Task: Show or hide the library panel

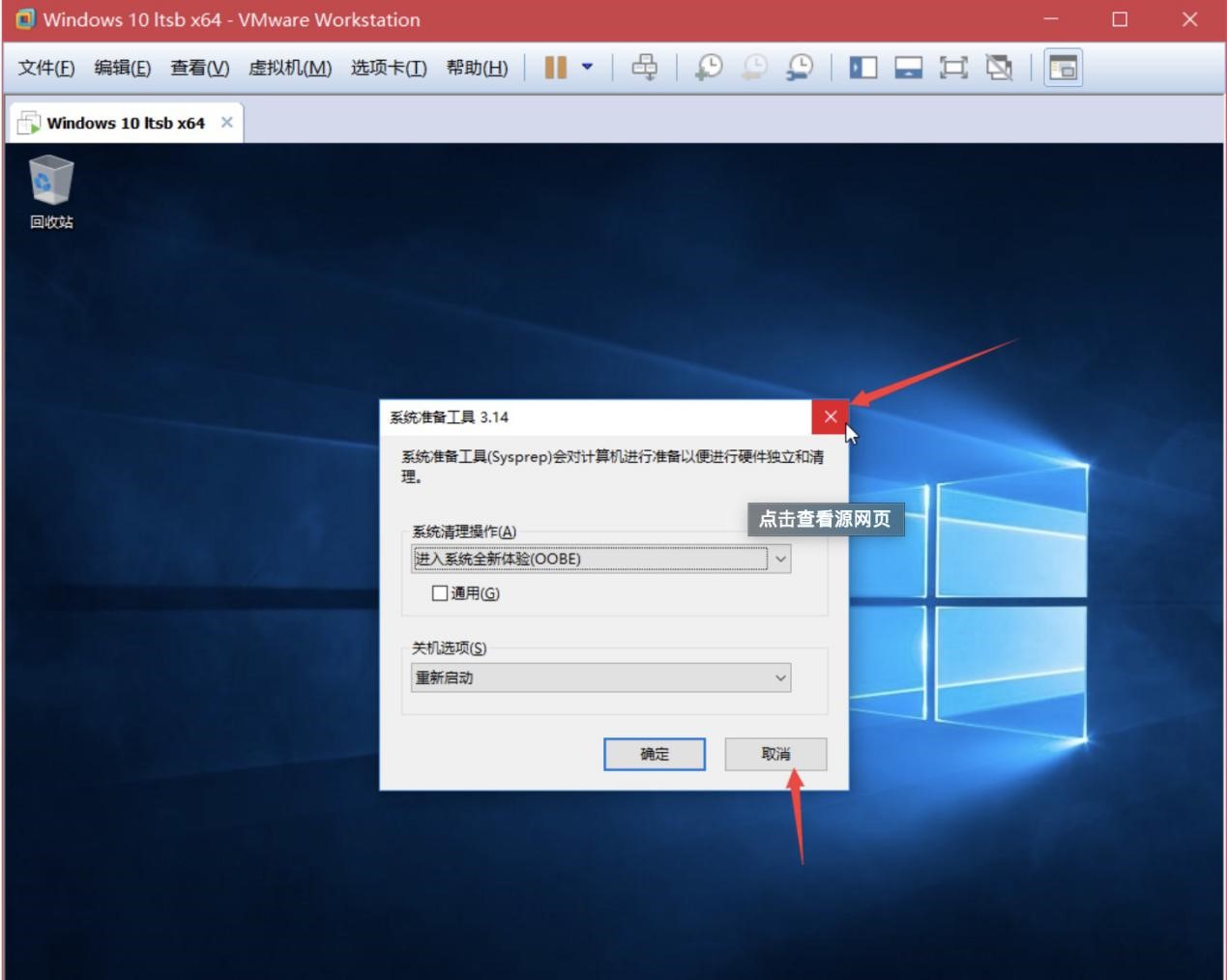Action: pos(863,68)
